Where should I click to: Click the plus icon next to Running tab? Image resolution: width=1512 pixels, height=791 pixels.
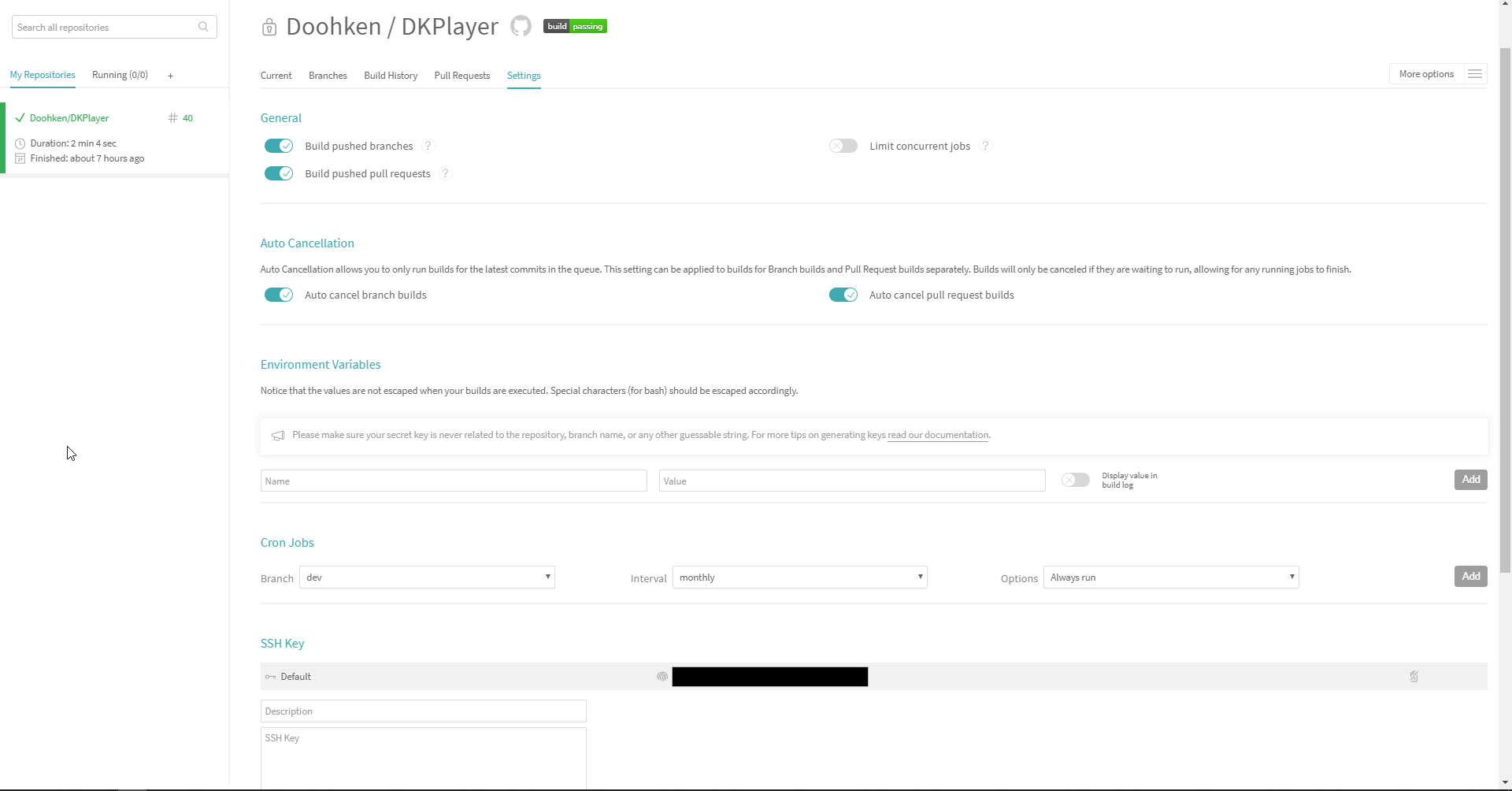[x=170, y=76]
